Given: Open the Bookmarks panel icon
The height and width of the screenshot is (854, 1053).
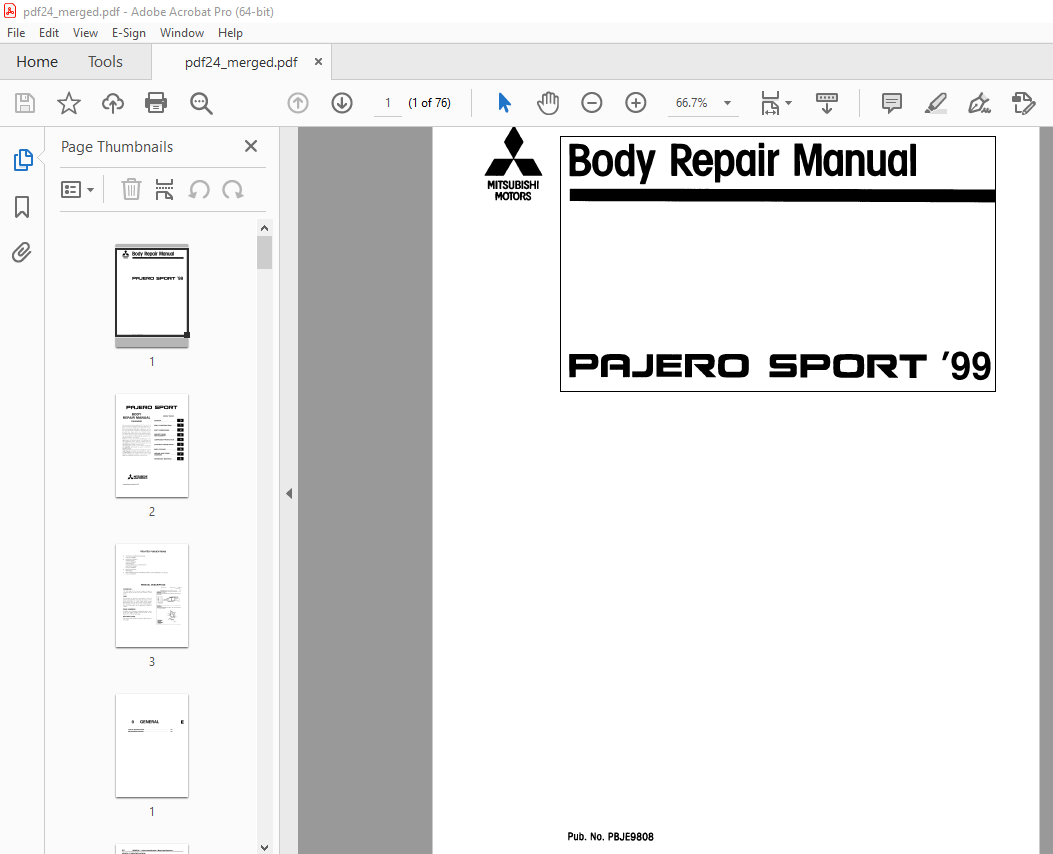Looking at the screenshot, I should coord(22,207).
